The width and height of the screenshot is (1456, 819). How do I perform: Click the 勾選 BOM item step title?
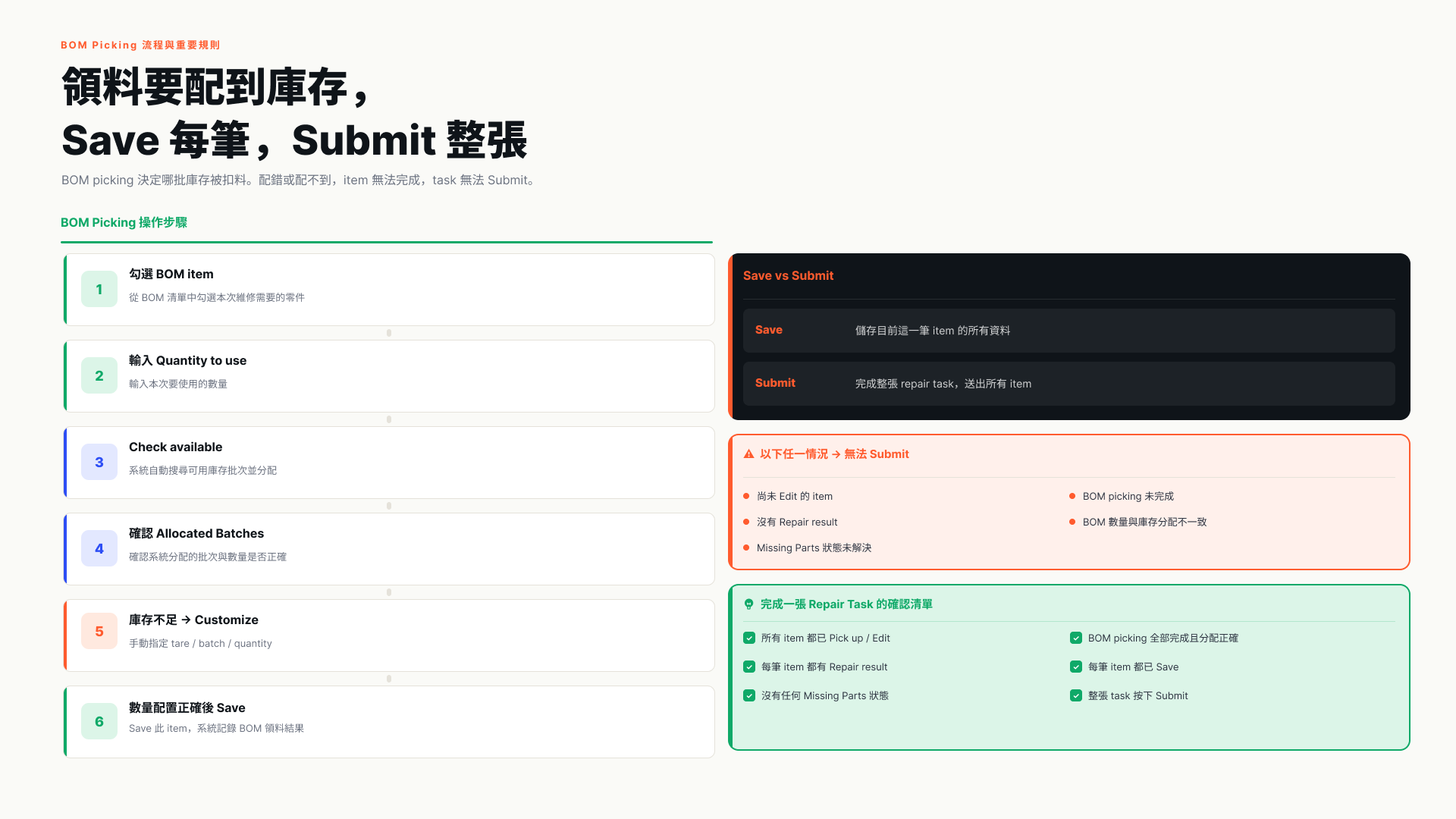click(171, 274)
